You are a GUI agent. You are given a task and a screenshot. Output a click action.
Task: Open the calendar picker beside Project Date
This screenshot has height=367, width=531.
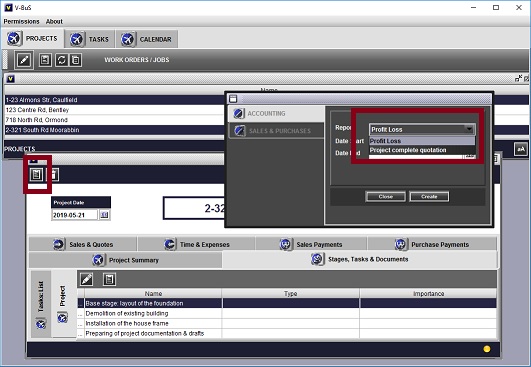tap(105, 215)
